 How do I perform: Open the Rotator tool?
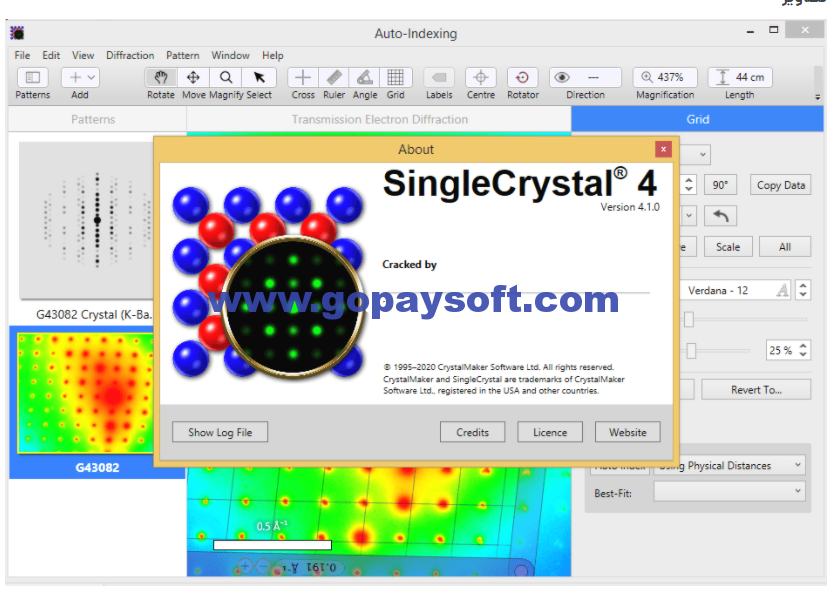tap(523, 77)
